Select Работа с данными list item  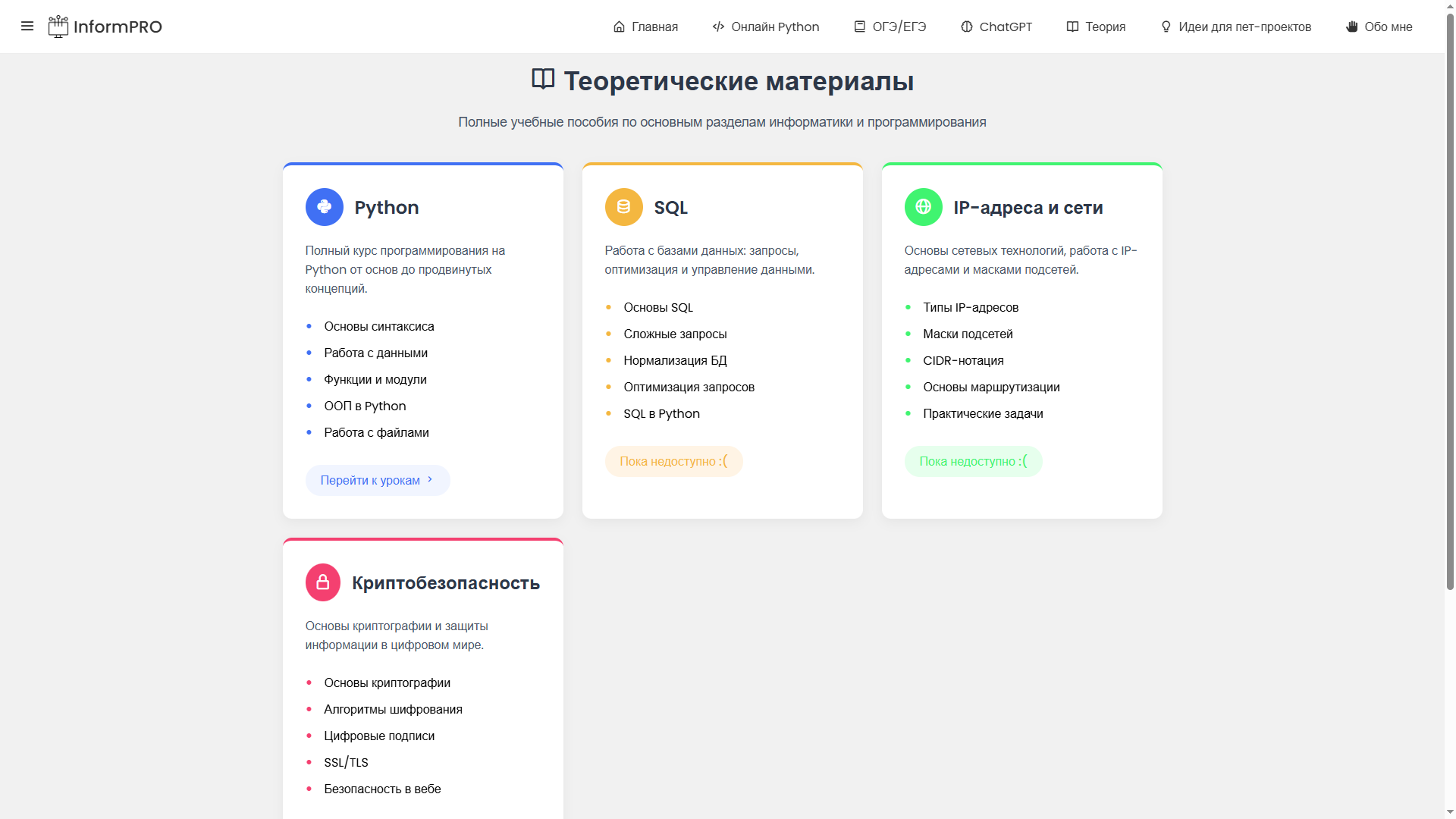376,353
